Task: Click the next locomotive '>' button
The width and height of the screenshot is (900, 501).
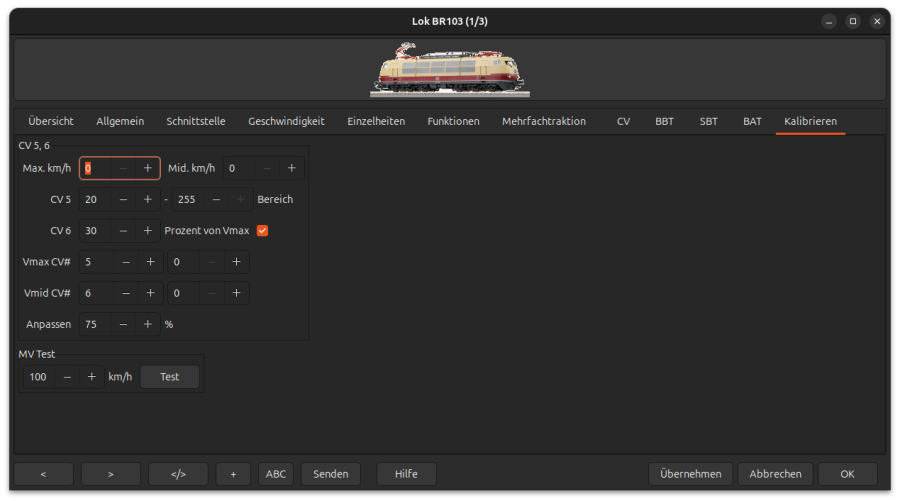Action: (110, 474)
